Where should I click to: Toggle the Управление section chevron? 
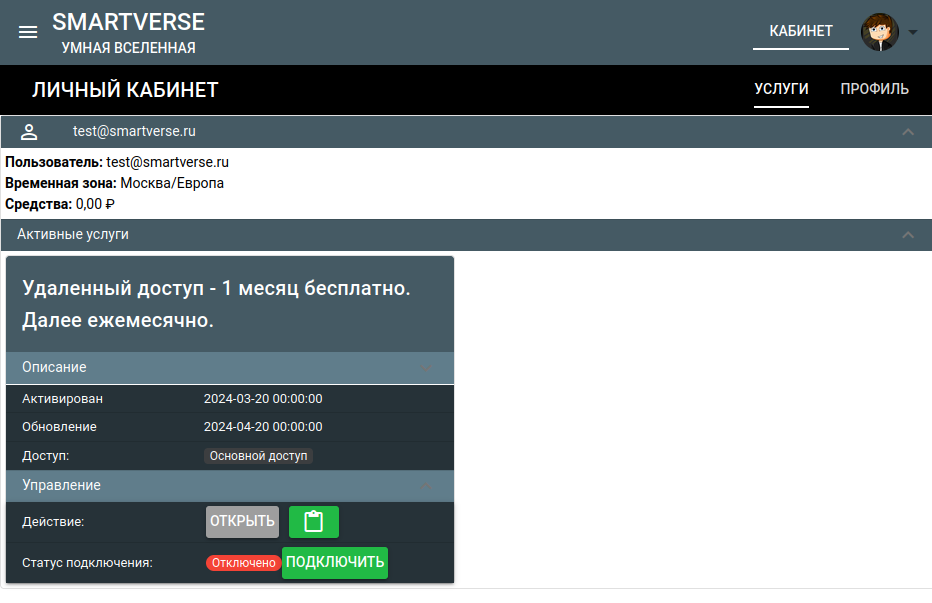pos(426,486)
